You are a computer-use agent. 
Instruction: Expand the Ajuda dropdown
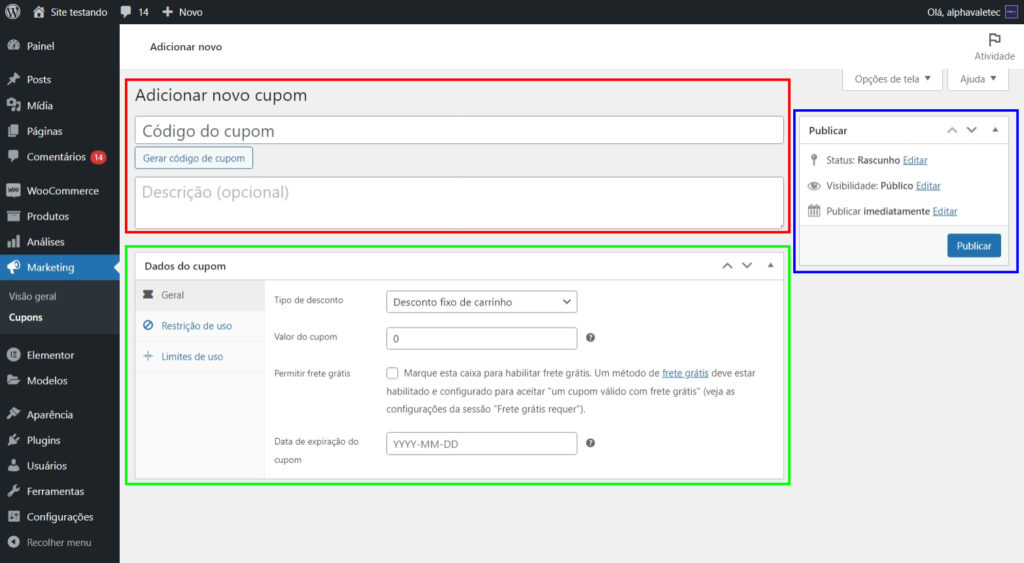[978, 79]
